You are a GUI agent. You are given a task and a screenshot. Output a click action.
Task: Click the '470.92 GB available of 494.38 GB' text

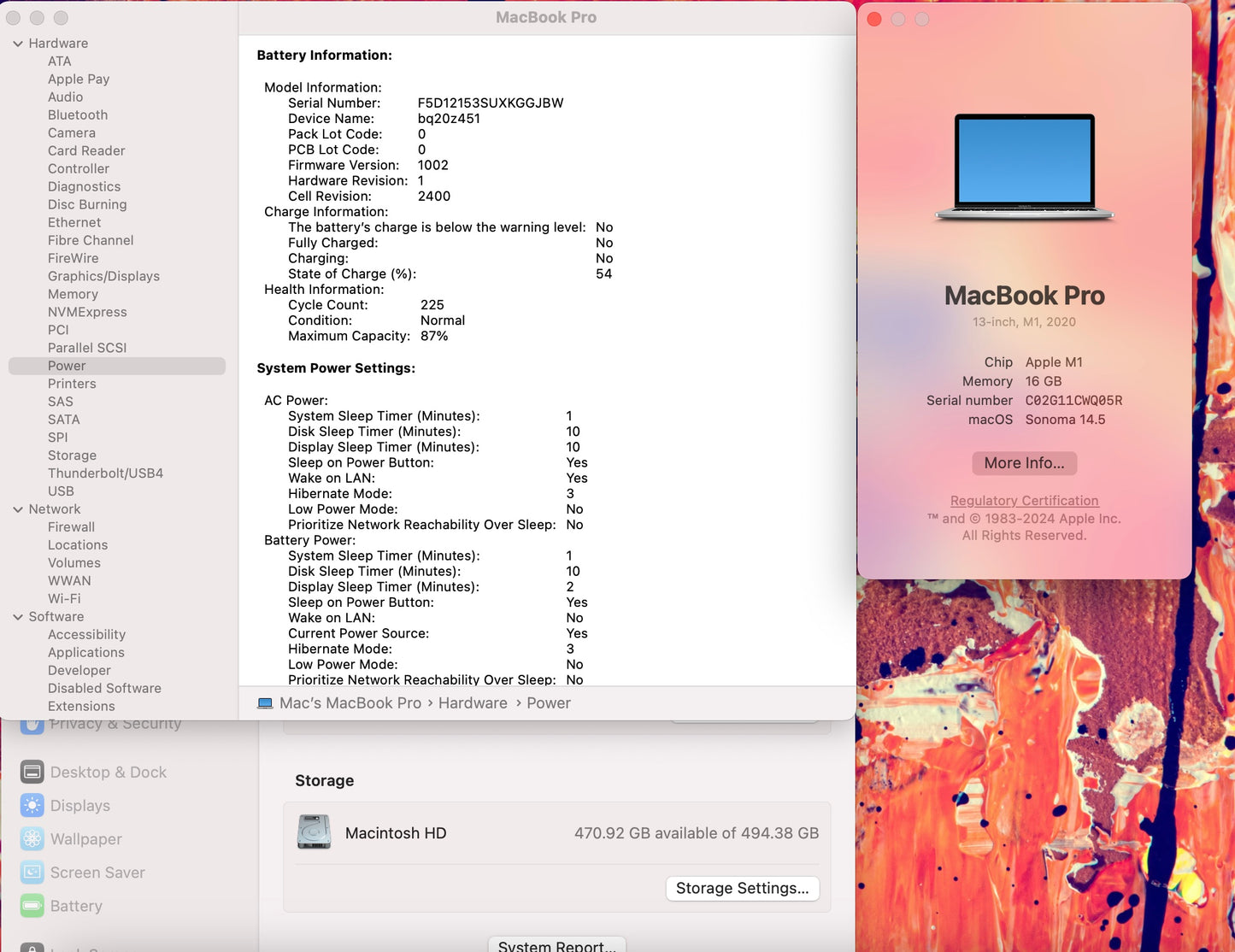(x=697, y=833)
